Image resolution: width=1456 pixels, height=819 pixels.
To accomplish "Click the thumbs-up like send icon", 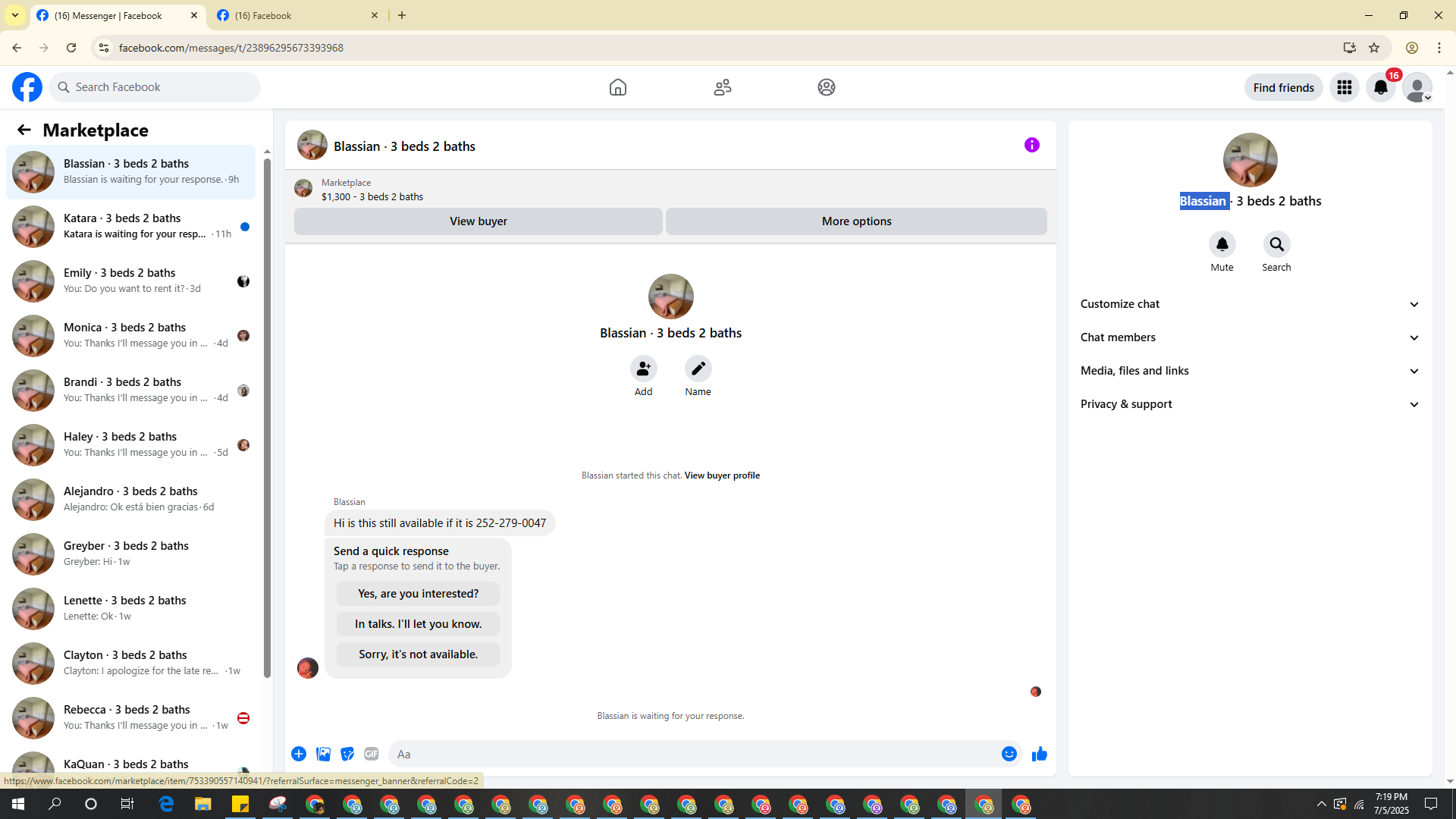I will [1039, 754].
